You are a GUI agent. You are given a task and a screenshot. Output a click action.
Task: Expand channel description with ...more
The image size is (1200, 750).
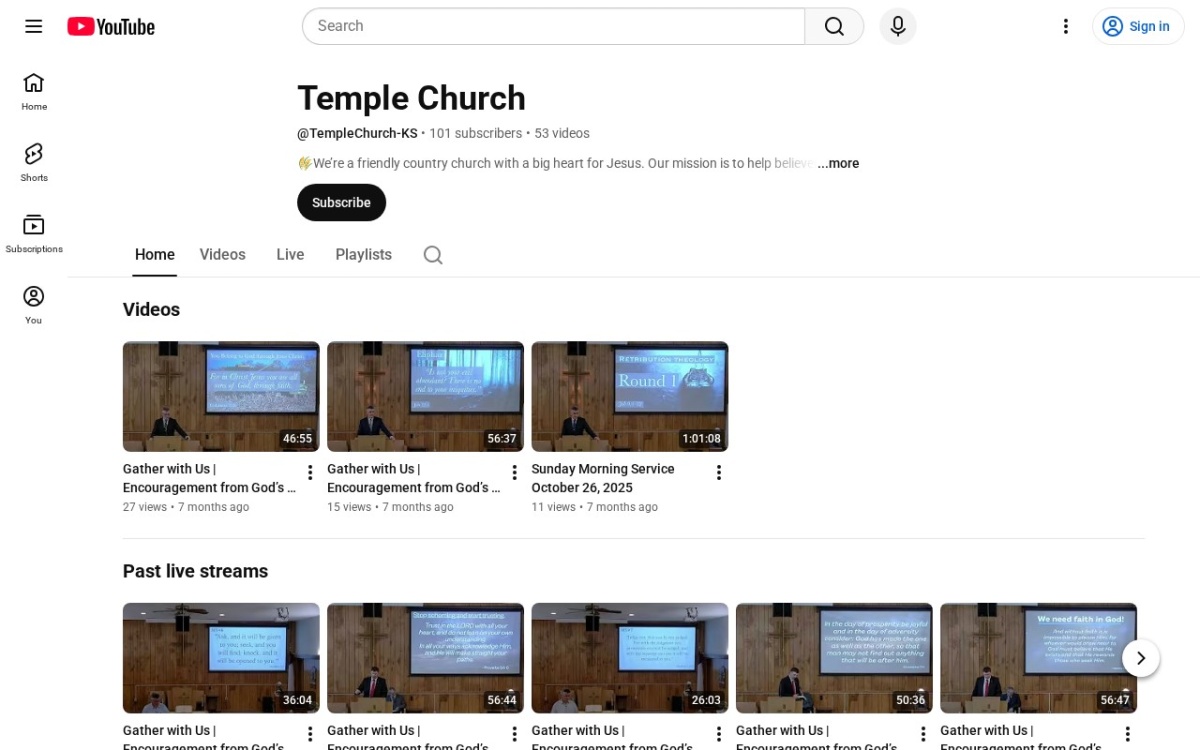[838, 163]
